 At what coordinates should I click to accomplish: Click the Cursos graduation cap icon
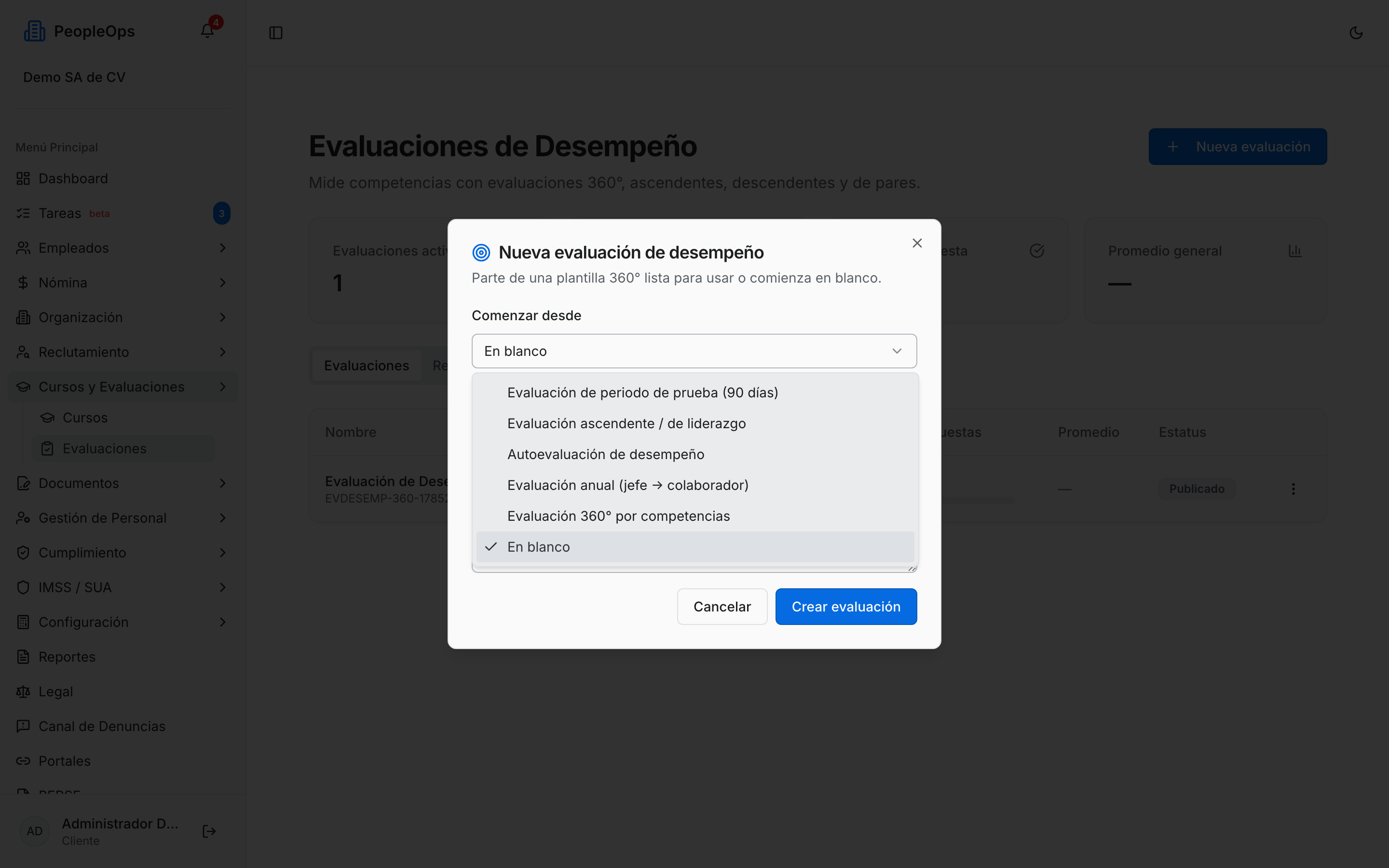click(x=47, y=417)
